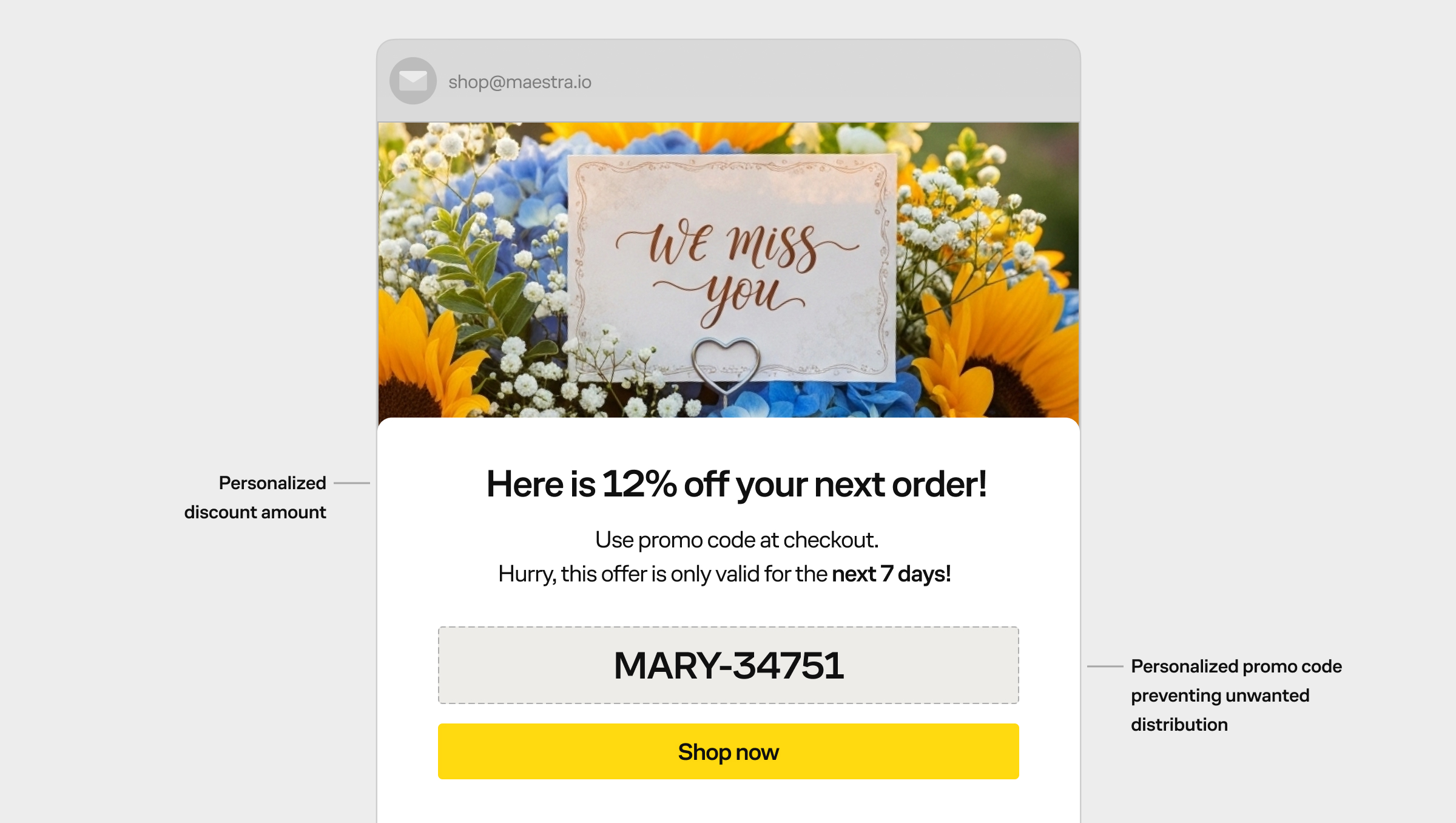Click the heart-shaped card holder clip
This screenshot has height=823, width=1456.
[x=726, y=364]
